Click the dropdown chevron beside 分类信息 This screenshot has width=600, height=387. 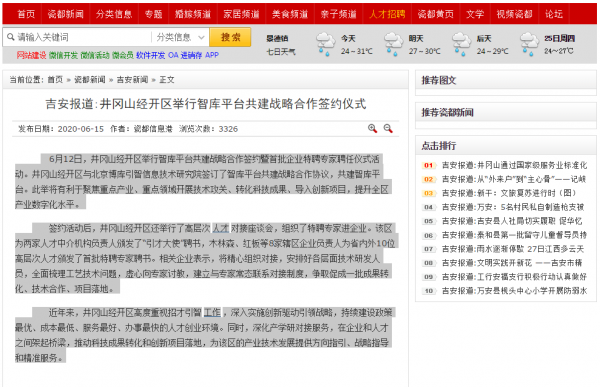pos(201,38)
